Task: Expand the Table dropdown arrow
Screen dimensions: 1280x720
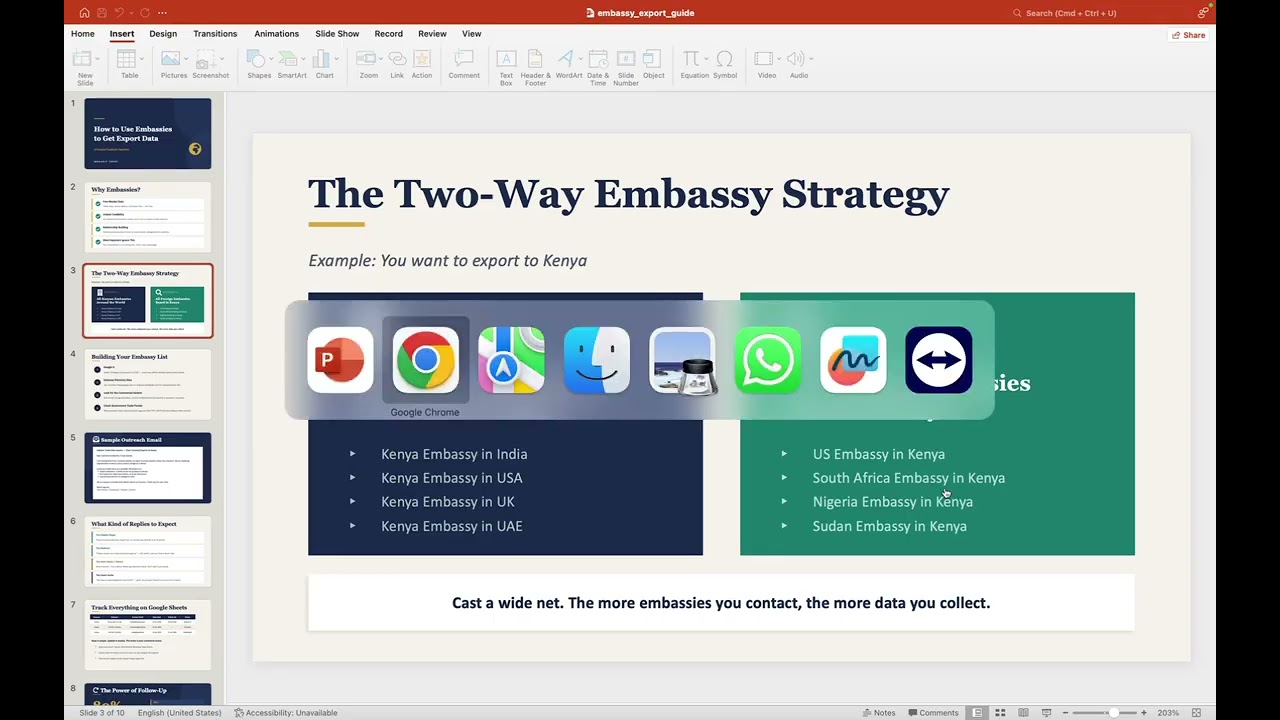Action: 143,59
